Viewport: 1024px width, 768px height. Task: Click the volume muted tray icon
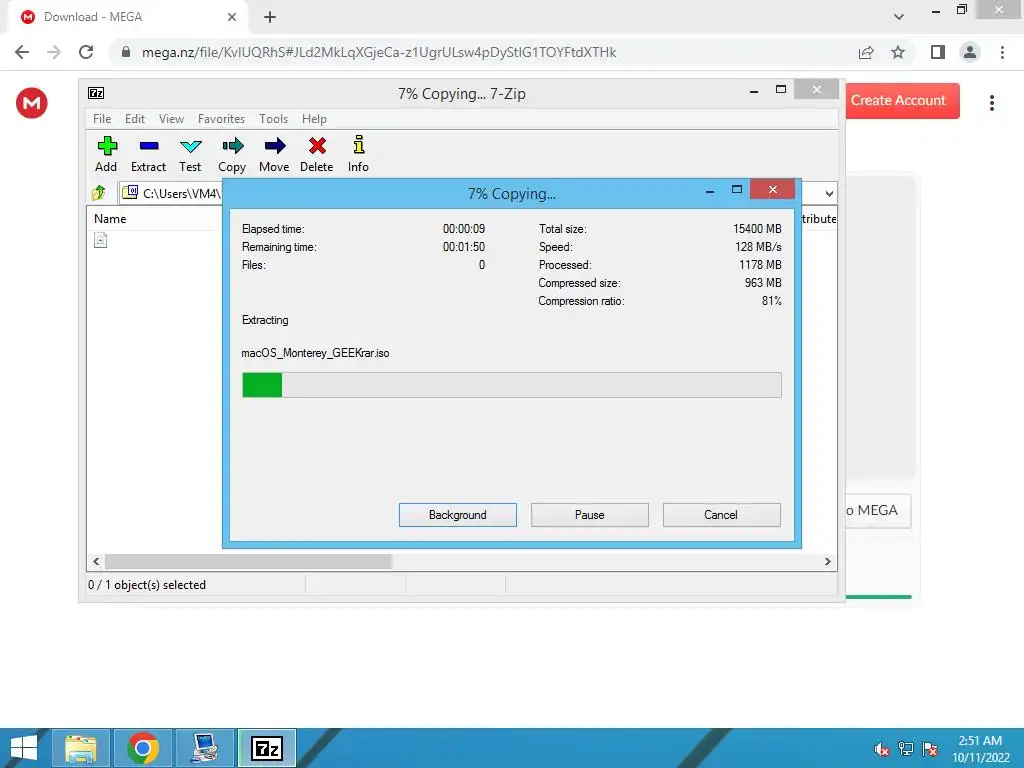(x=881, y=749)
